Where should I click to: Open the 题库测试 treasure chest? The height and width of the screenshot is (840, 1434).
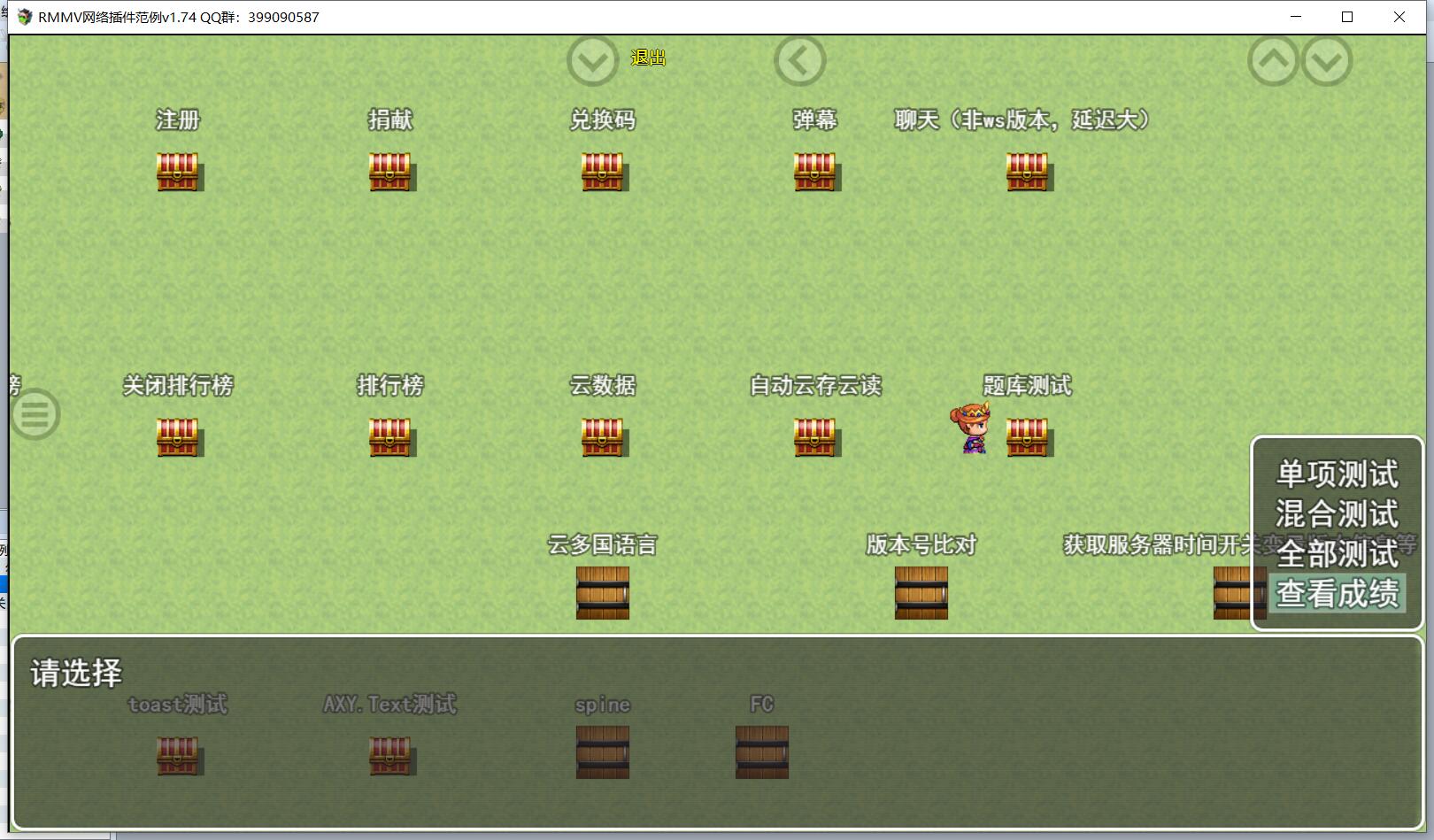(1028, 437)
